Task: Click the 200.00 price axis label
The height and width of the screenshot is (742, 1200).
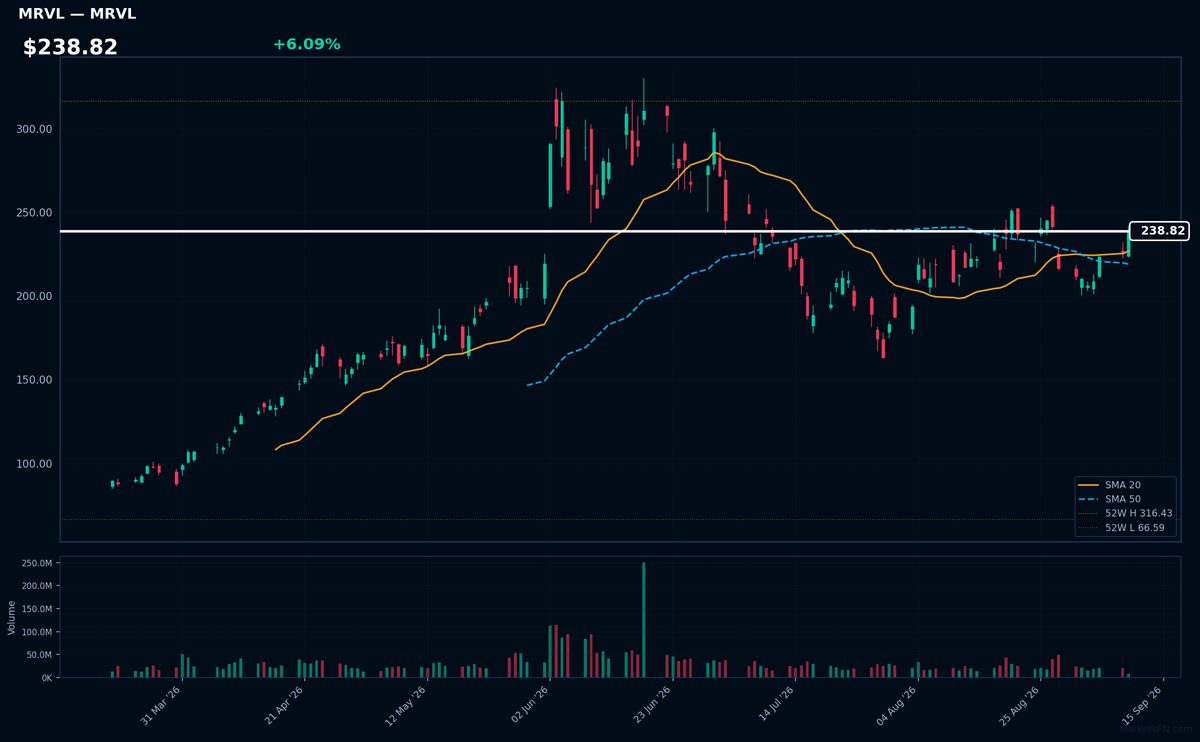Action: click(35, 297)
